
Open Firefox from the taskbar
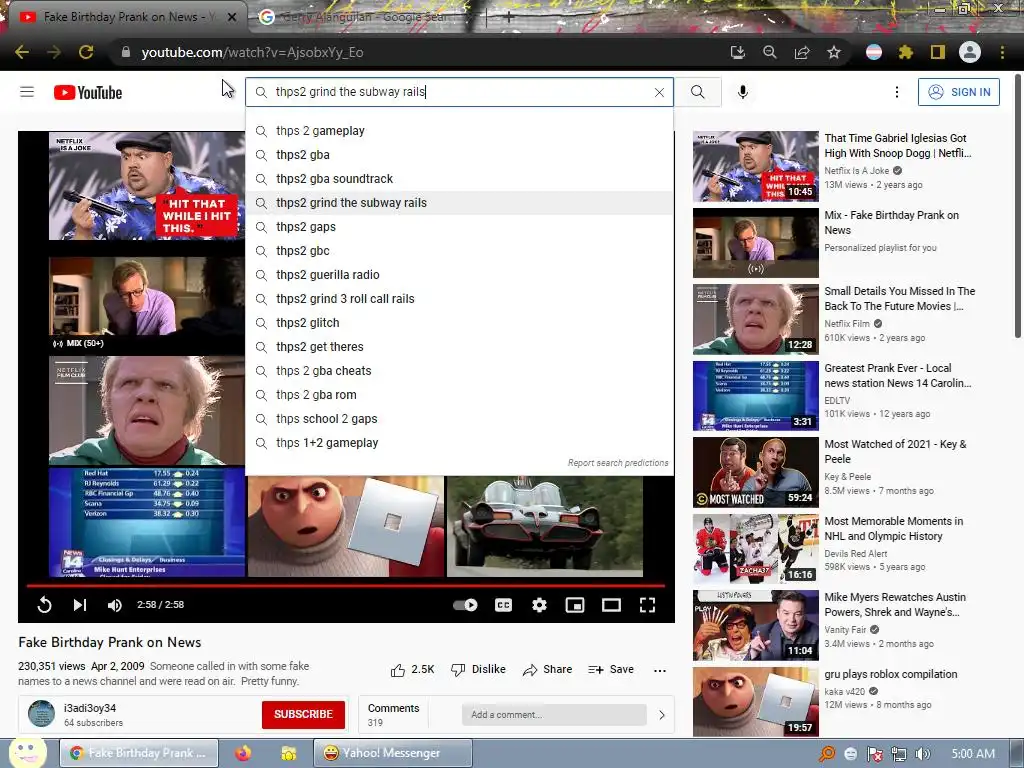[243, 753]
